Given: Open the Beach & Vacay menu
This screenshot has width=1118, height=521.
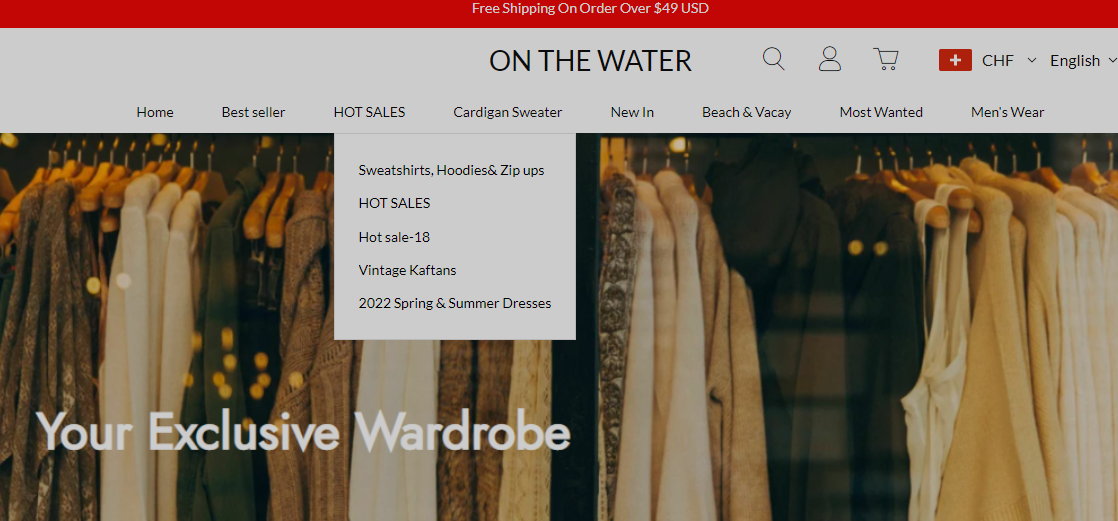Looking at the screenshot, I should pyautogui.click(x=747, y=112).
